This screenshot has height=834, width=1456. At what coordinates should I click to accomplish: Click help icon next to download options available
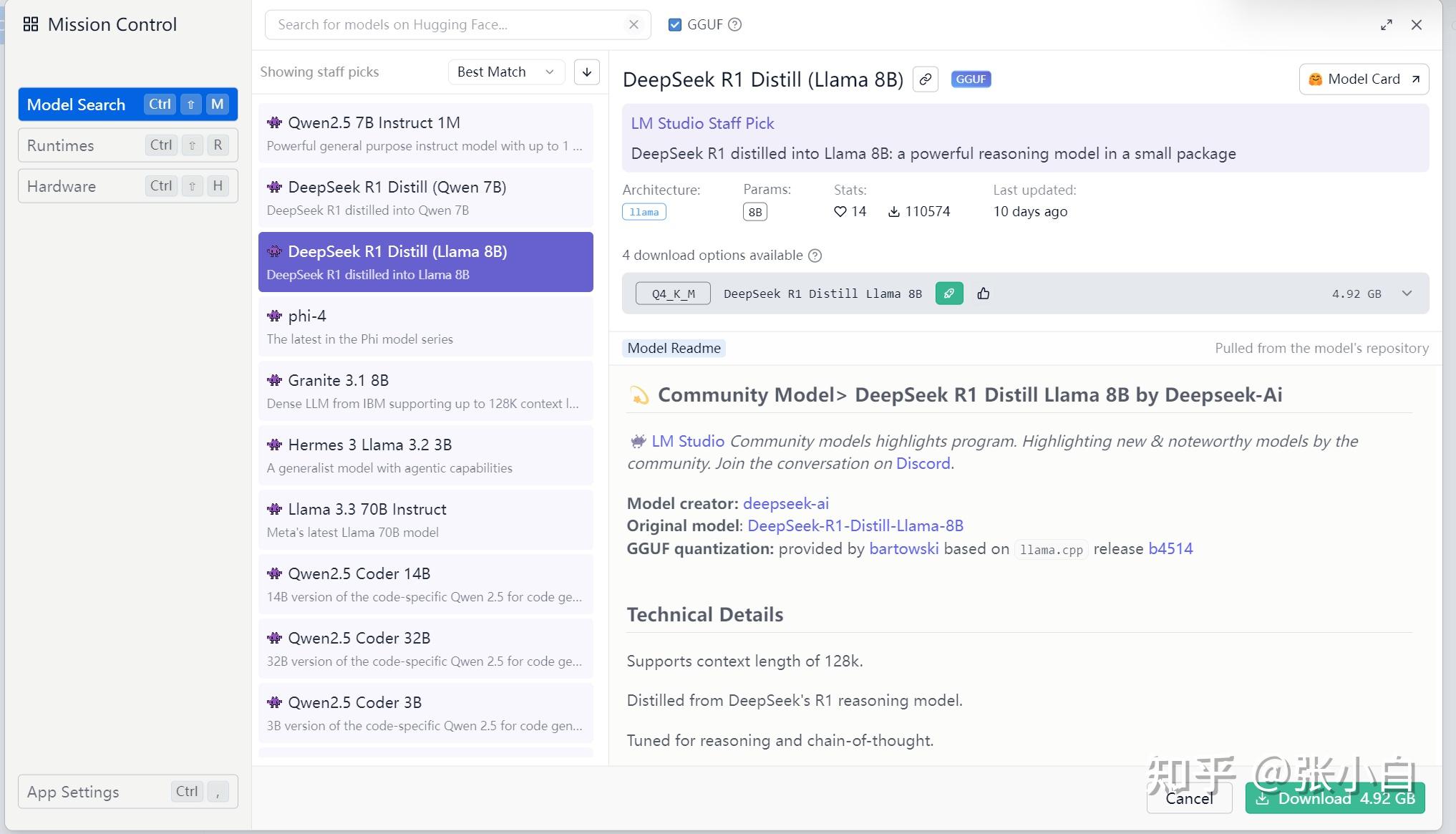(x=815, y=256)
